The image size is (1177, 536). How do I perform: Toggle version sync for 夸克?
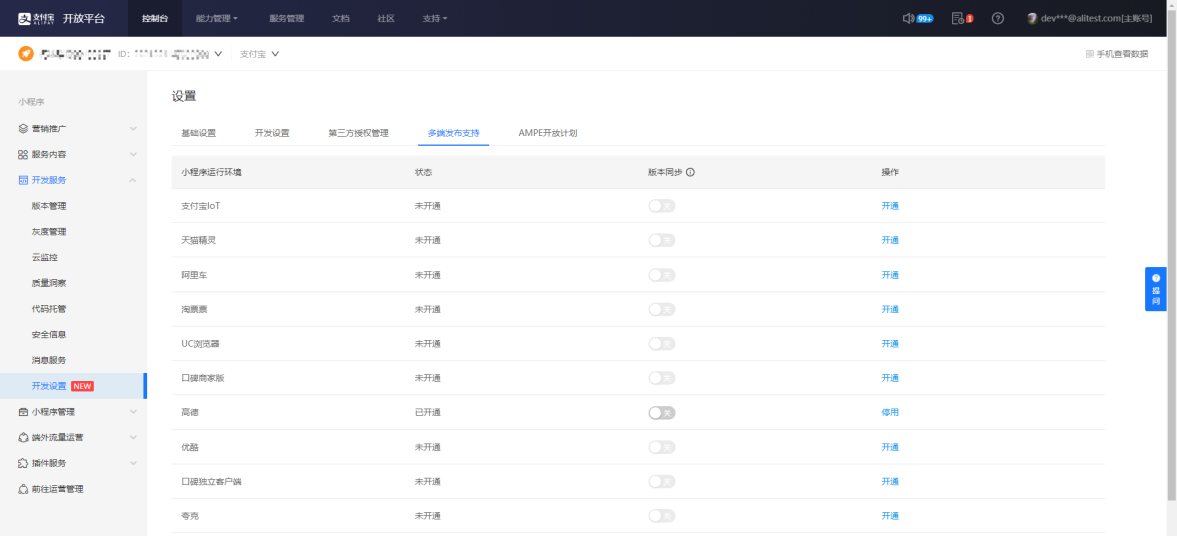pos(662,516)
